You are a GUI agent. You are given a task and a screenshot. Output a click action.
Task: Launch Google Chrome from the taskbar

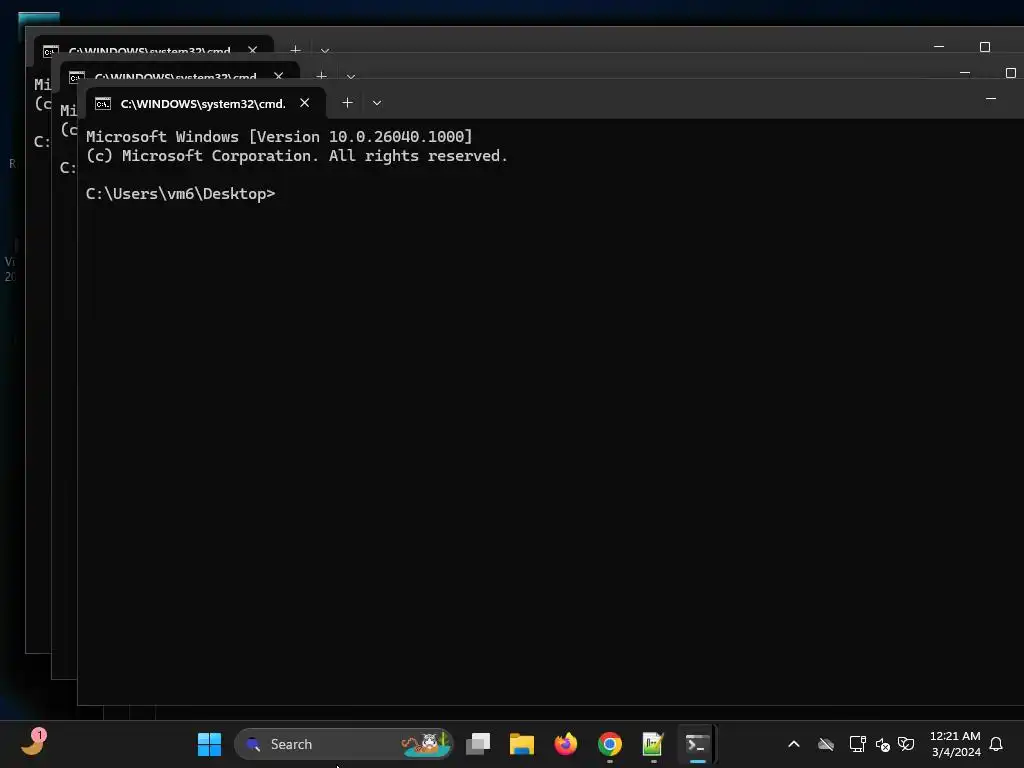(x=609, y=744)
